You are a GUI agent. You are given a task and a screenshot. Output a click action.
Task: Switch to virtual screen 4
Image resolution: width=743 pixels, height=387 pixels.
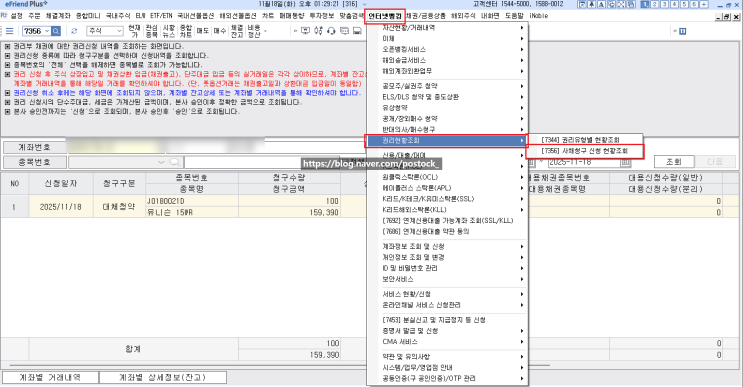(x=675, y=4)
